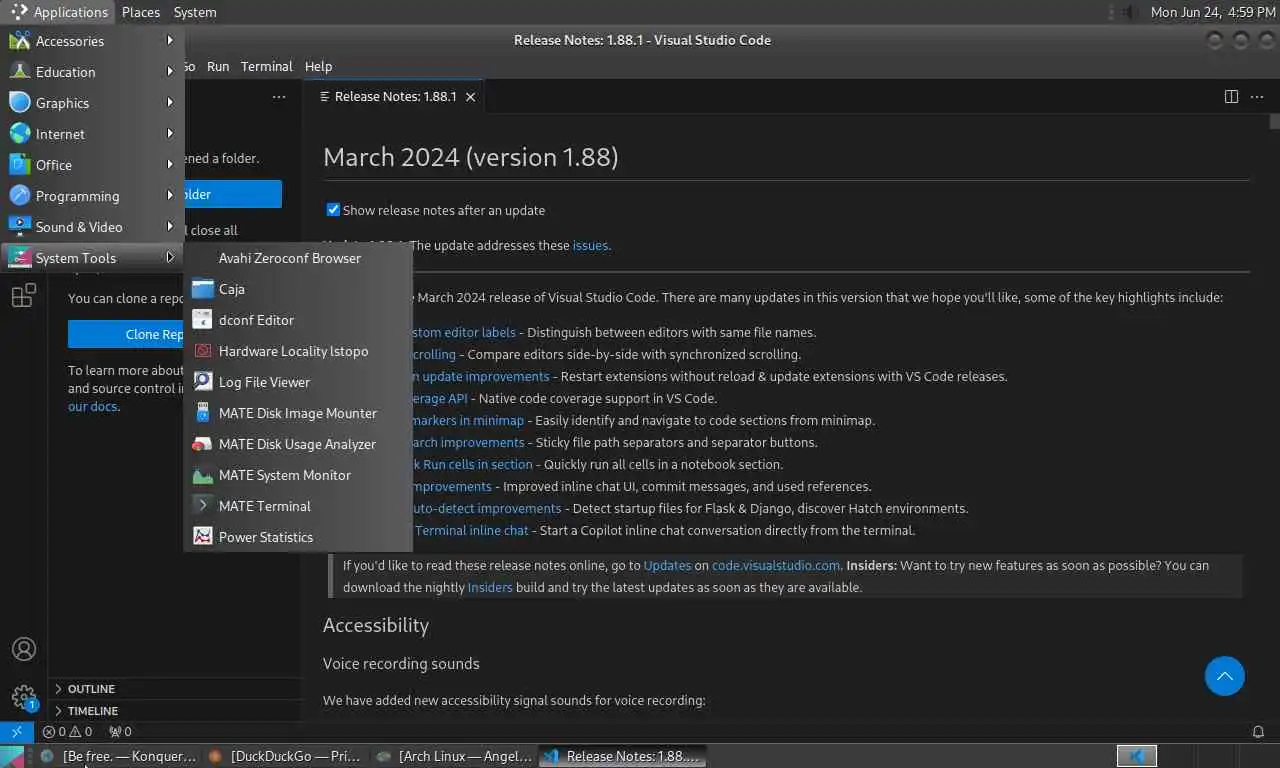Click the ports forwarded indicator showing 0
Viewport: 1280px width, 768px height.
click(120, 731)
